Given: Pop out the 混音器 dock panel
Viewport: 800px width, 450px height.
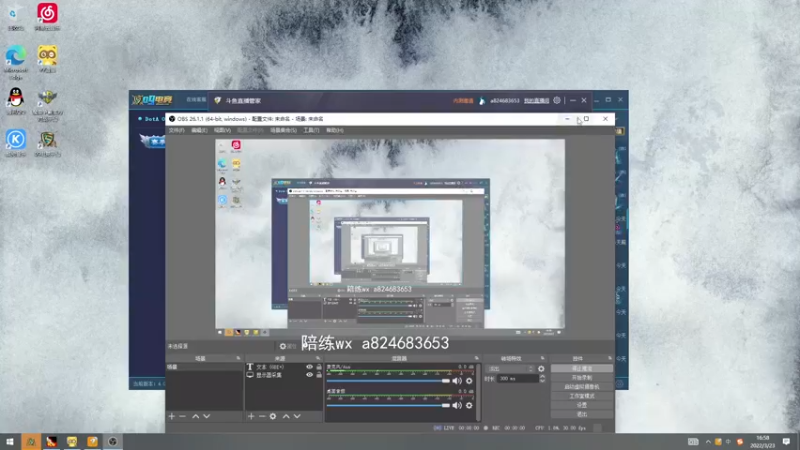Looking at the screenshot, I should pyautogui.click(x=477, y=358).
